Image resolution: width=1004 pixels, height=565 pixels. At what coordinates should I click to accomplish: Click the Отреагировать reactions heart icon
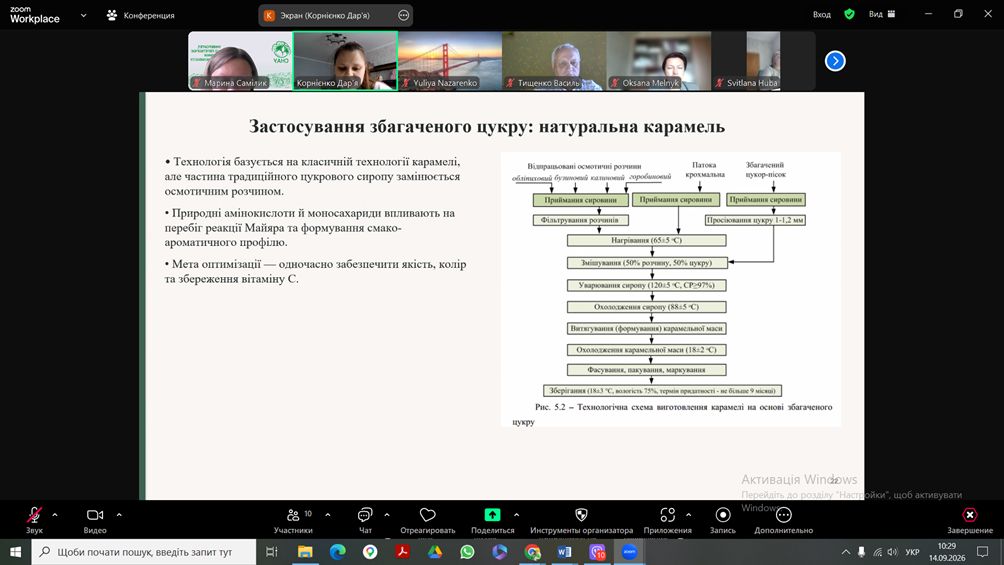click(427, 515)
